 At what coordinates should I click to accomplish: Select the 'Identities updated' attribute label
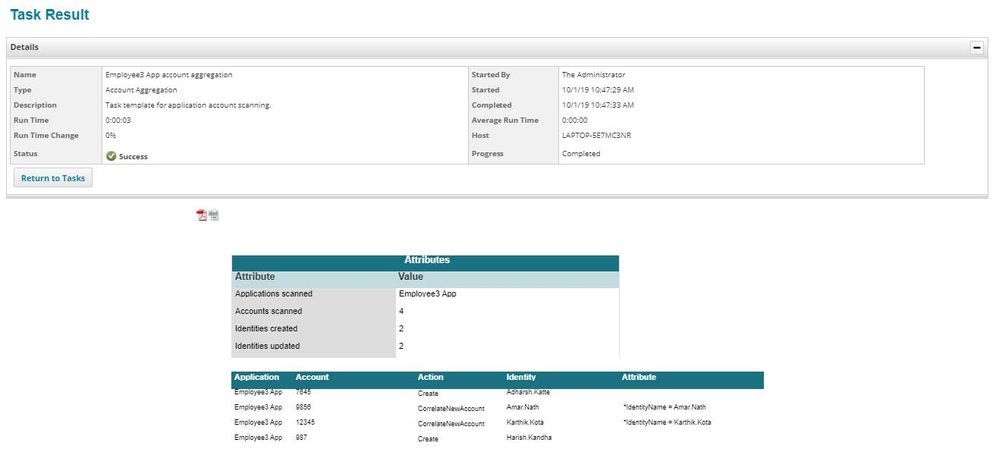(268, 346)
